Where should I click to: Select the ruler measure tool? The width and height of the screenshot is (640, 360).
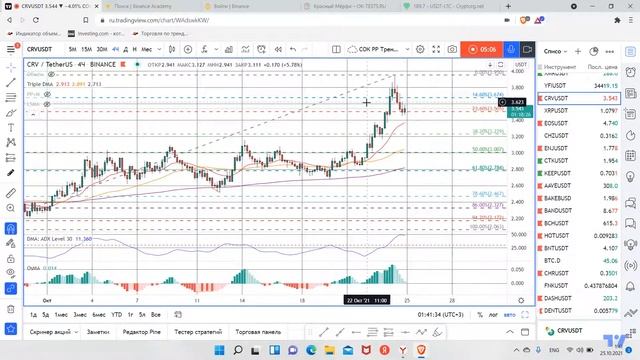pyautogui.click(x=11, y=193)
